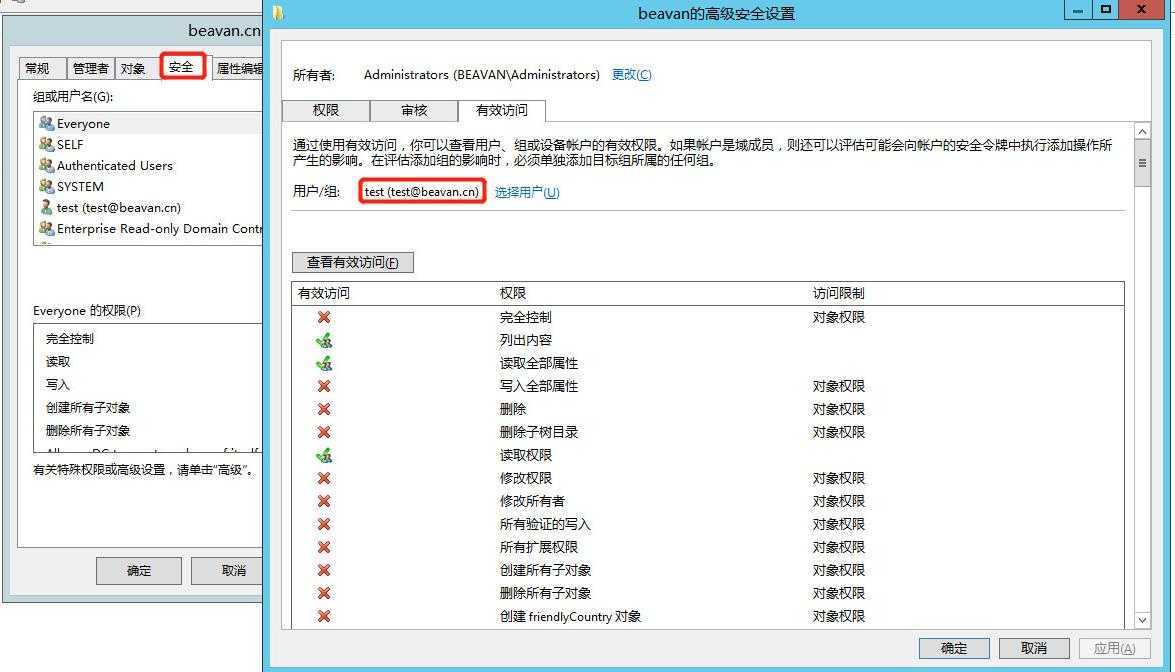Select 'Authenticated Users' in the list
The height and width of the screenshot is (672, 1175).
(148, 165)
